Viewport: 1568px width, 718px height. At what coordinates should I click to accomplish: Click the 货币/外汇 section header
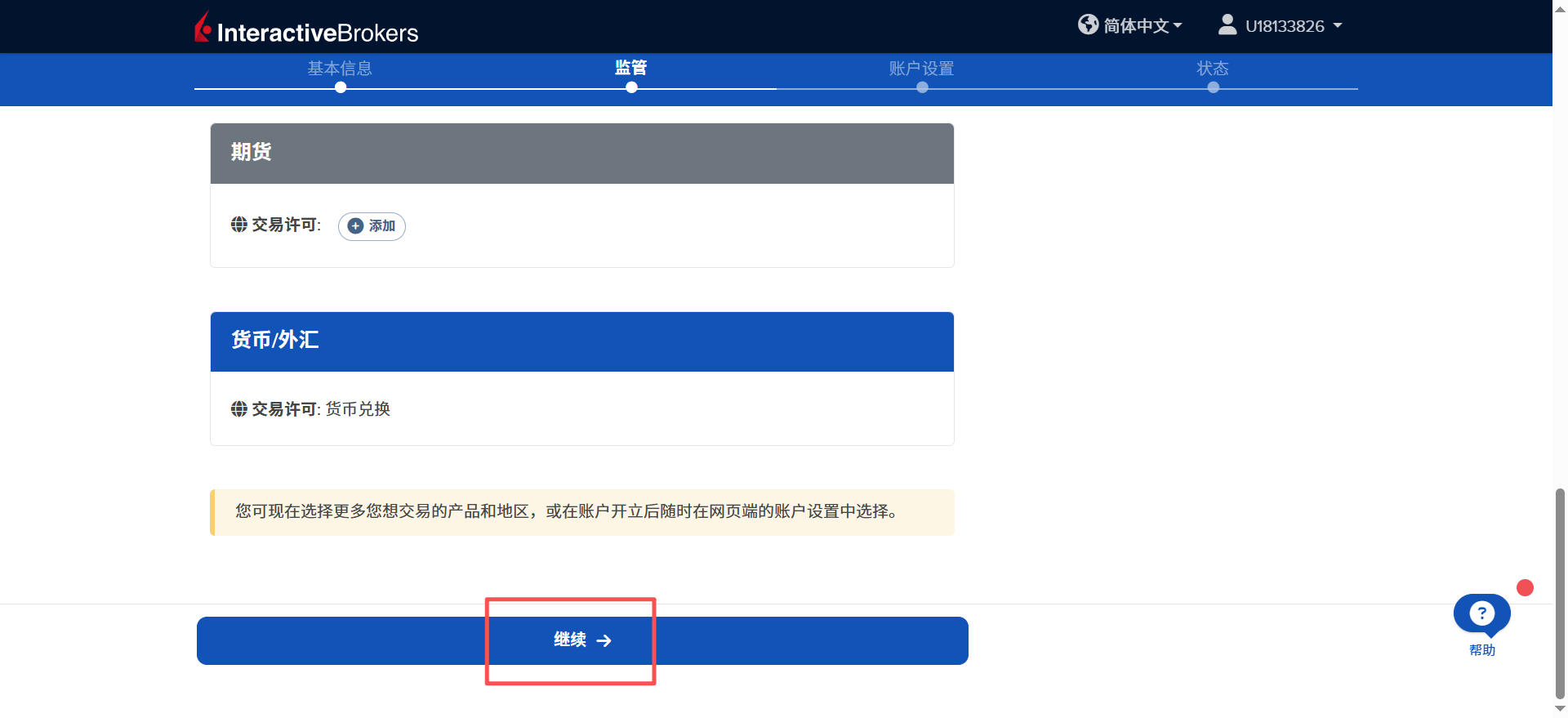(581, 341)
